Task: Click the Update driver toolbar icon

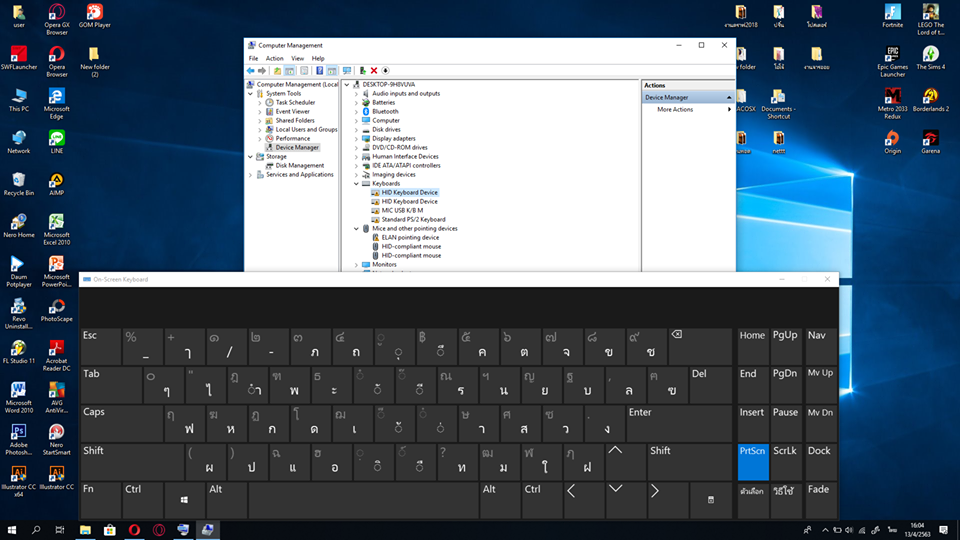Action: pyautogui.click(x=362, y=70)
